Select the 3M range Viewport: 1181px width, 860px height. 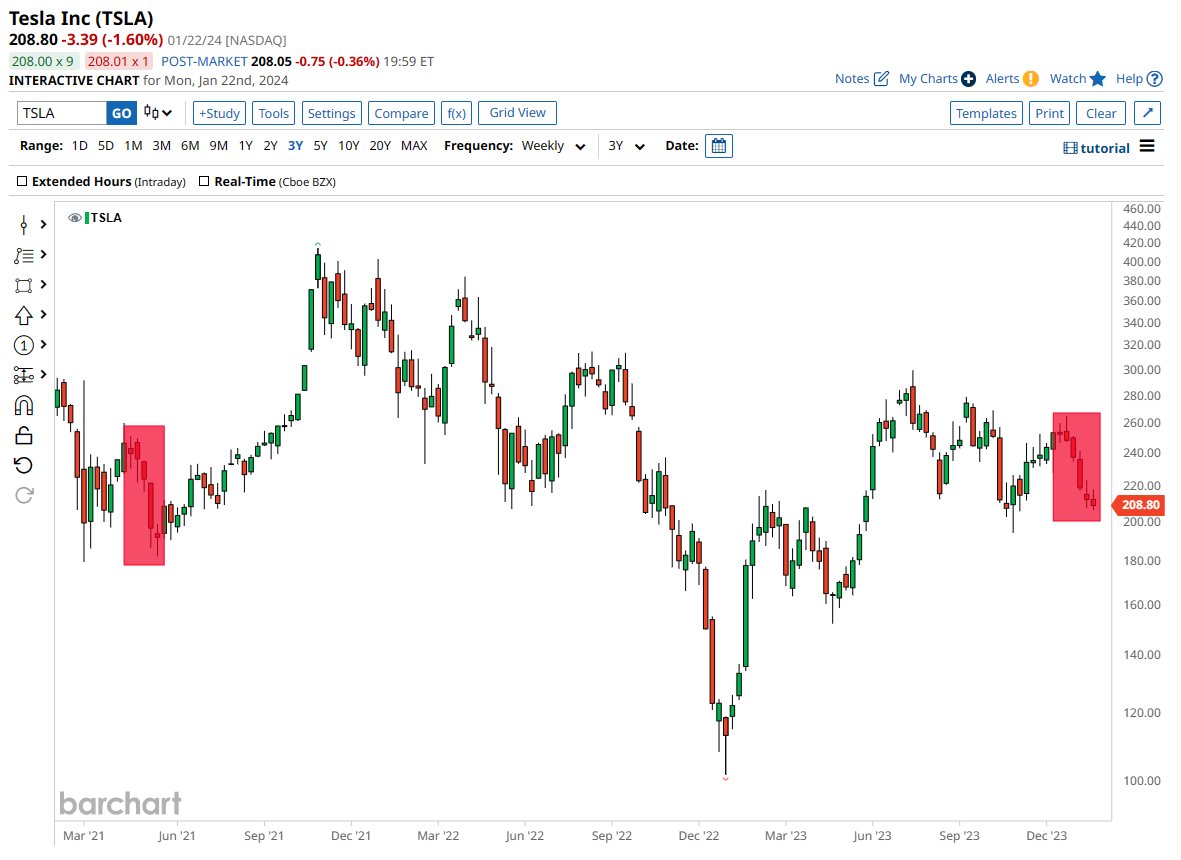point(161,146)
